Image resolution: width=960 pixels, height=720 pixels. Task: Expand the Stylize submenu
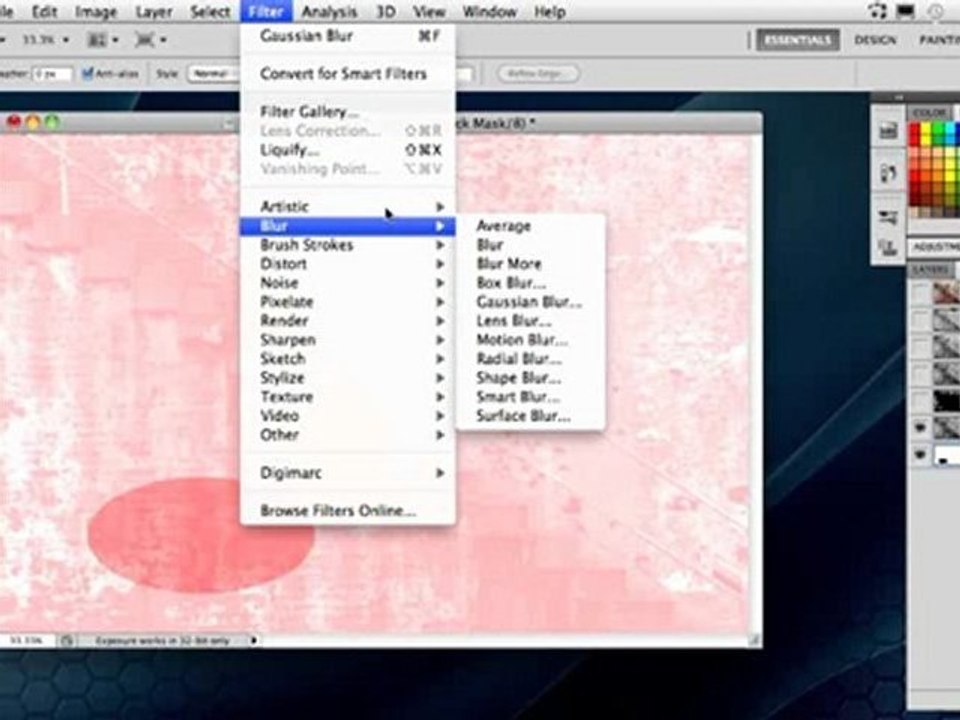tap(348, 378)
